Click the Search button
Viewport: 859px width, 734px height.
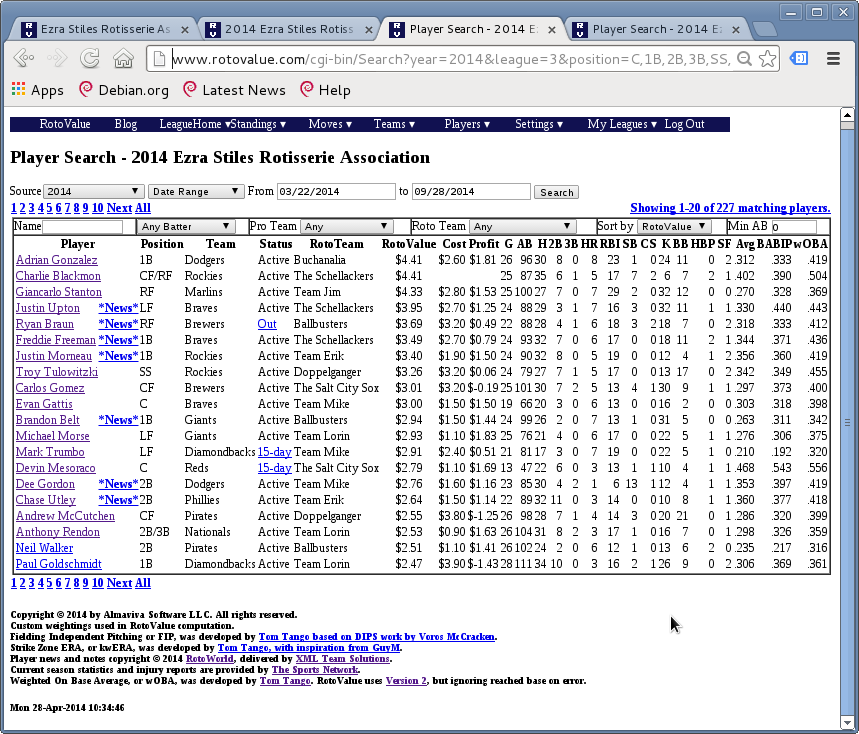point(556,192)
